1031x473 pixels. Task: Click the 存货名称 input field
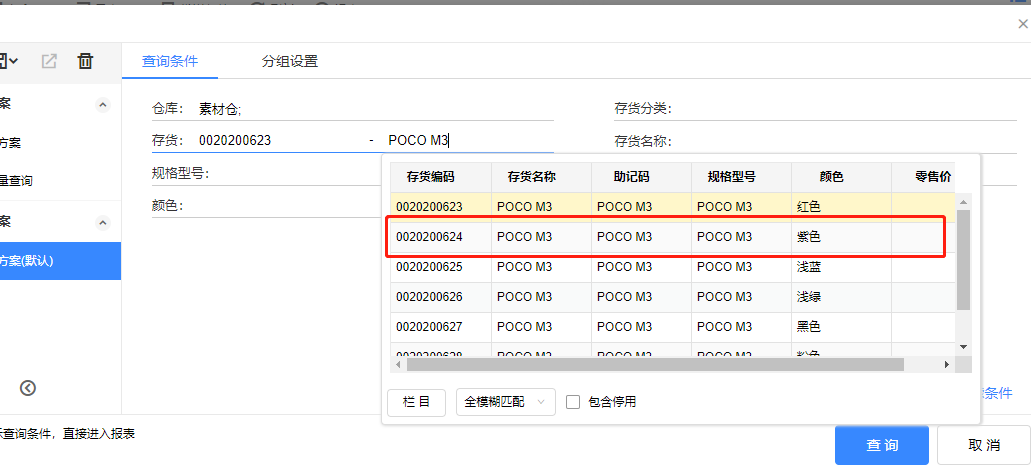pyautogui.click(x=847, y=141)
